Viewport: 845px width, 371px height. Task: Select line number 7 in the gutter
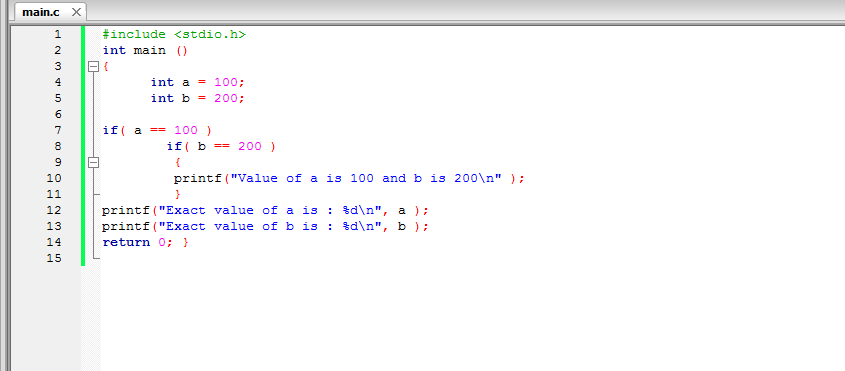[x=58, y=130]
